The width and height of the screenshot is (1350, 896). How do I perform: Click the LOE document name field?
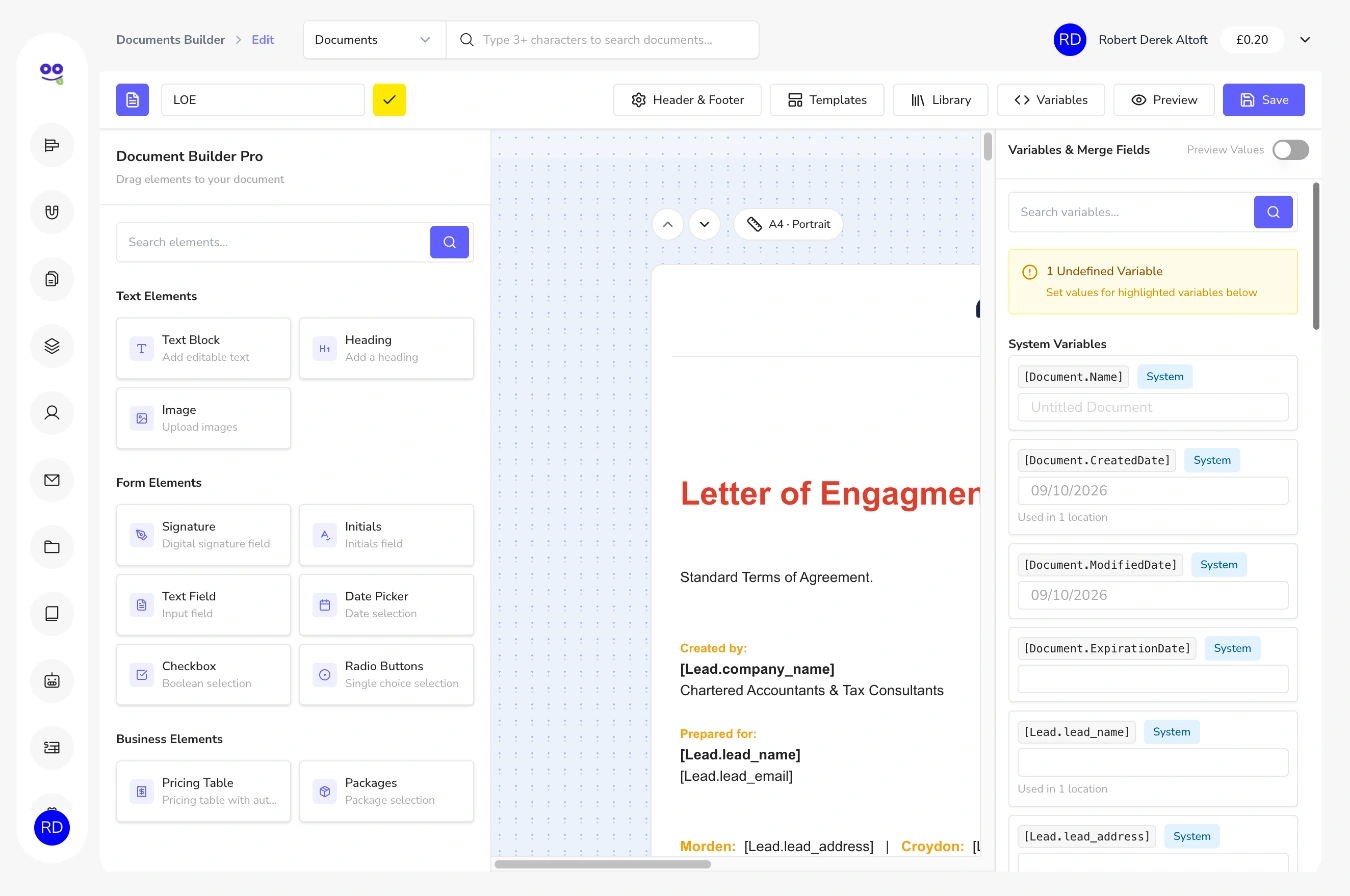click(263, 100)
